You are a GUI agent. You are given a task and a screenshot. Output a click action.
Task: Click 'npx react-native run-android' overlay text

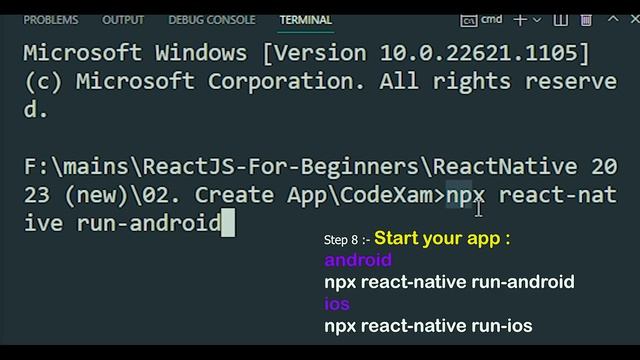pyautogui.click(x=449, y=282)
